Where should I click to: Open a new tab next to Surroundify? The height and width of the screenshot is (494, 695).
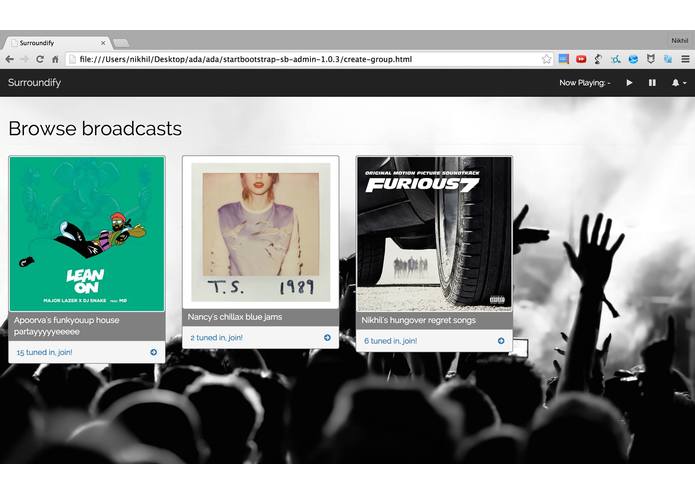click(x=121, y=43)
